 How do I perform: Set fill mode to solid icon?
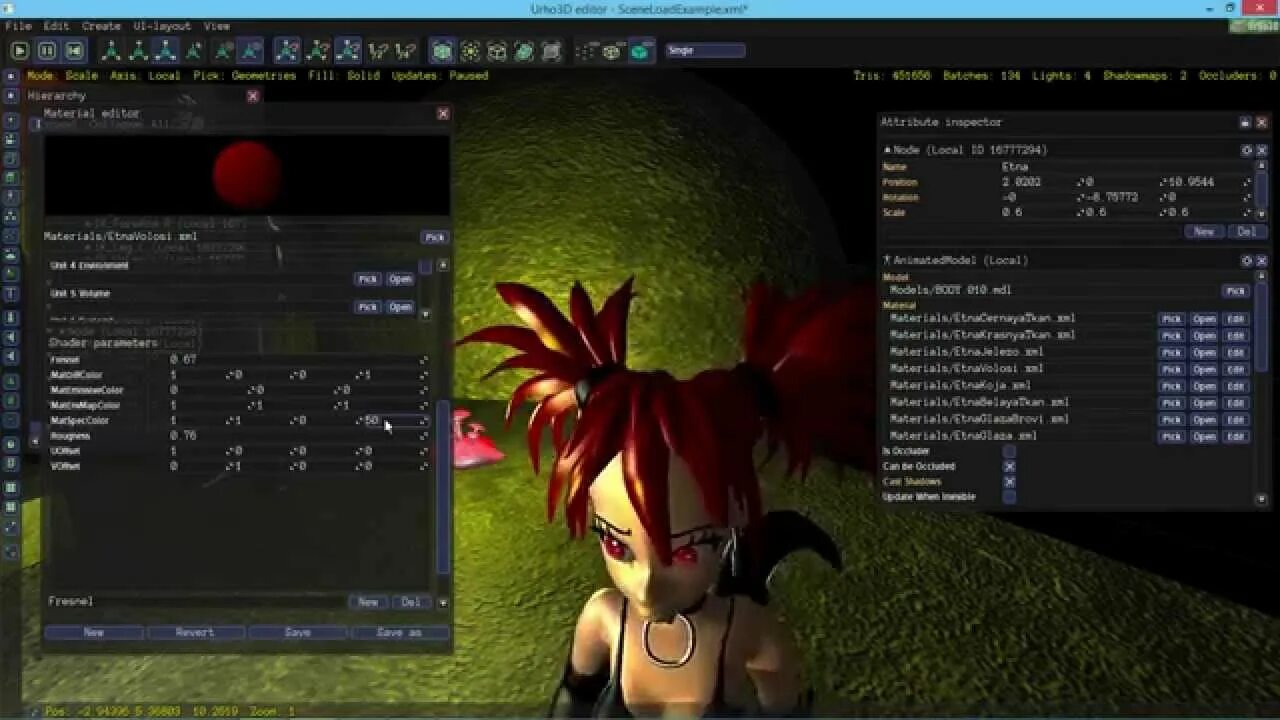point(640,50)
